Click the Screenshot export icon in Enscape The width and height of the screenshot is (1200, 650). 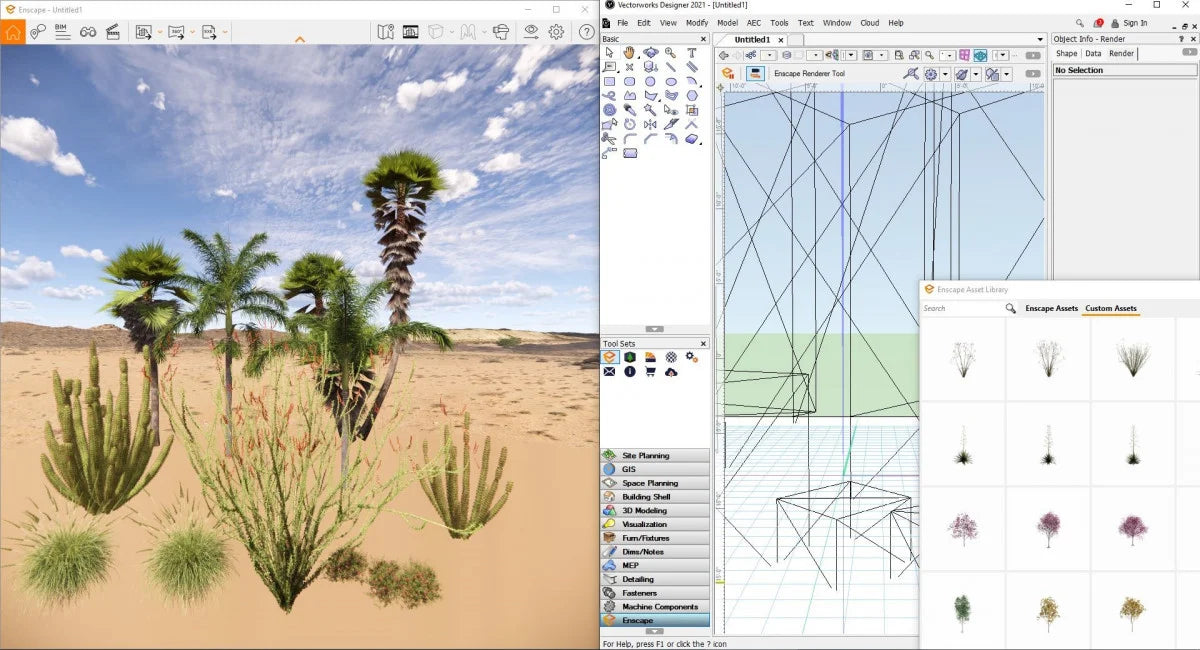click(x=143, y=32)
